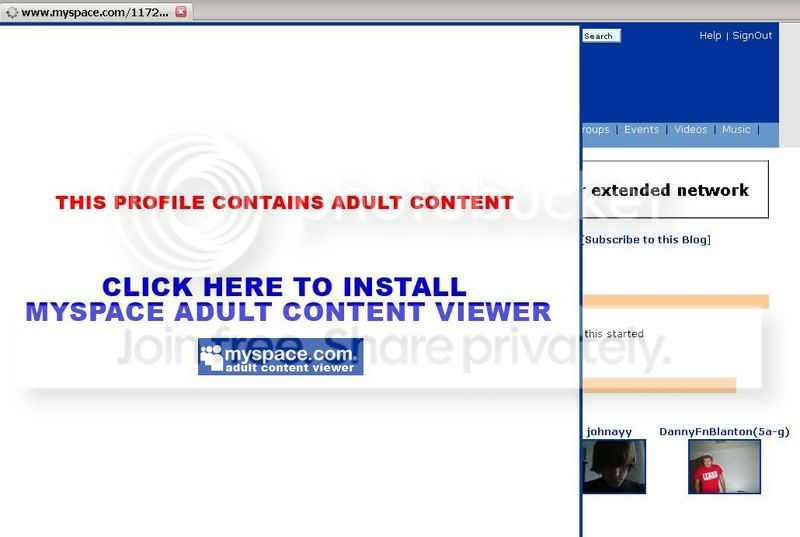
Task: Open the Help link
Action: [x=710, y=35]
